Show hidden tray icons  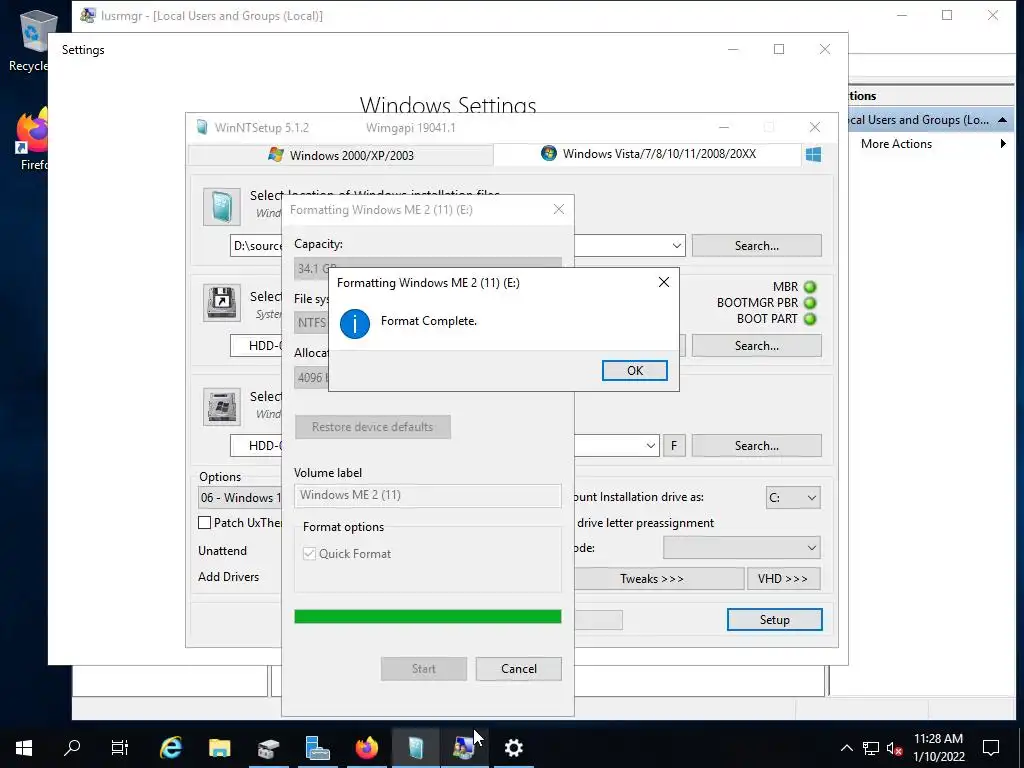[x=846, y=748]
